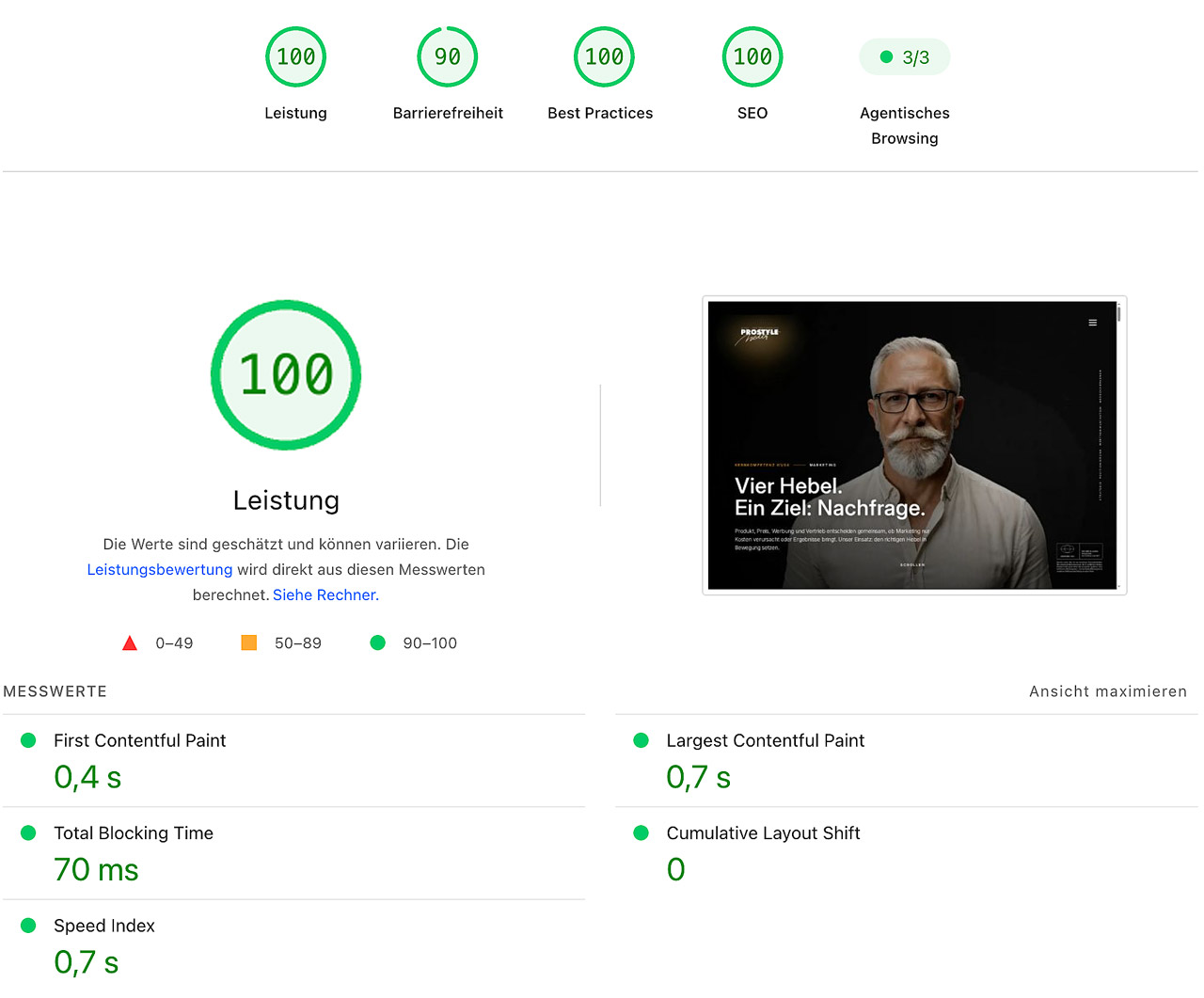Click the 50–89 range label
This screenshot has height=998, width=1204.
click(298, 643)
